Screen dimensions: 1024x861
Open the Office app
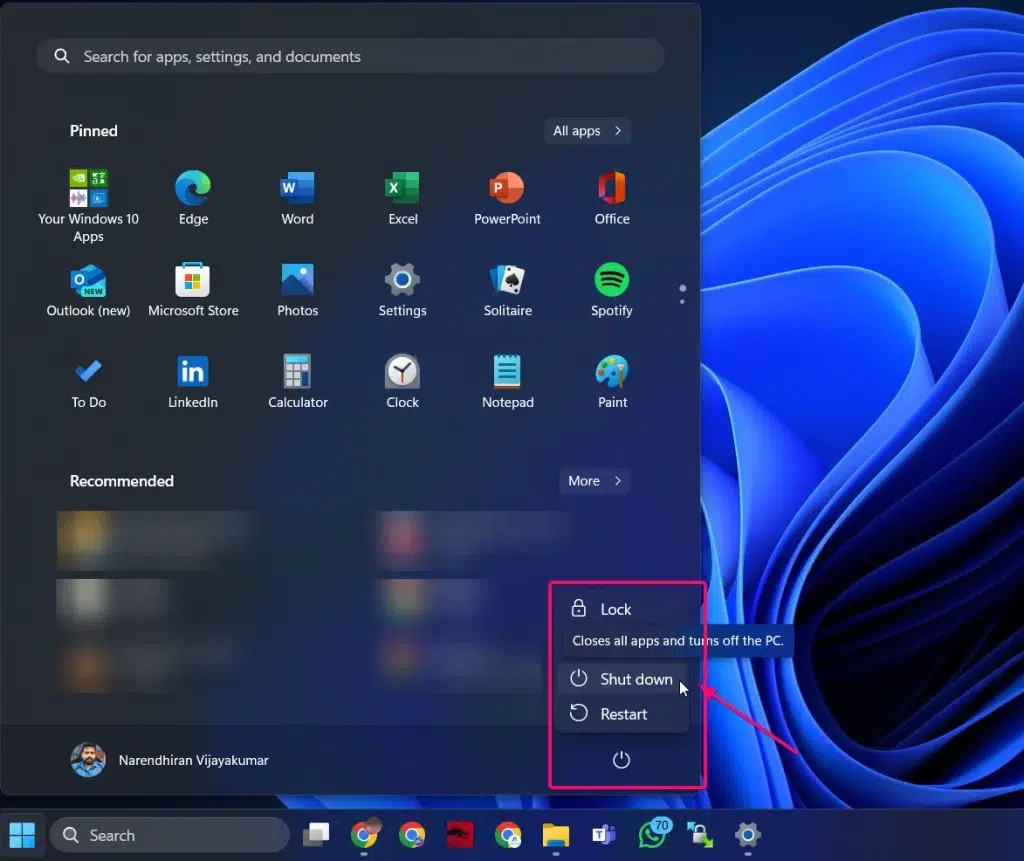point(612,197)
